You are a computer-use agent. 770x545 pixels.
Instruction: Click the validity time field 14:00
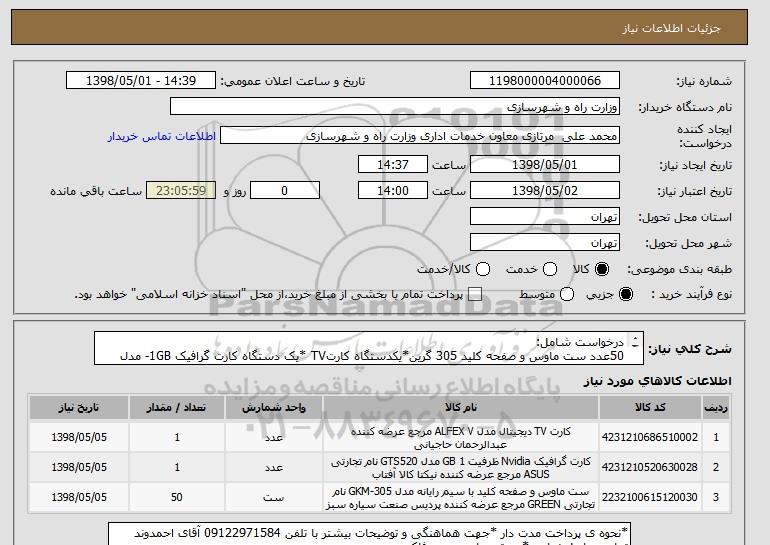(x=393, y=191)
